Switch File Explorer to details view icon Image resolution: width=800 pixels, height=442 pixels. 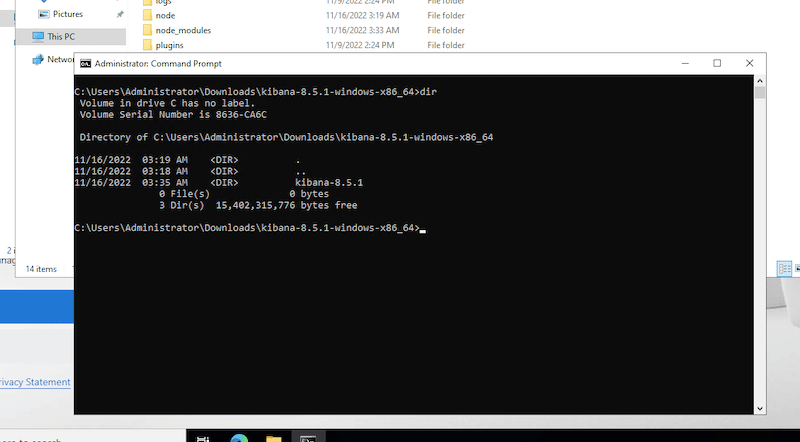coord(784,268)
